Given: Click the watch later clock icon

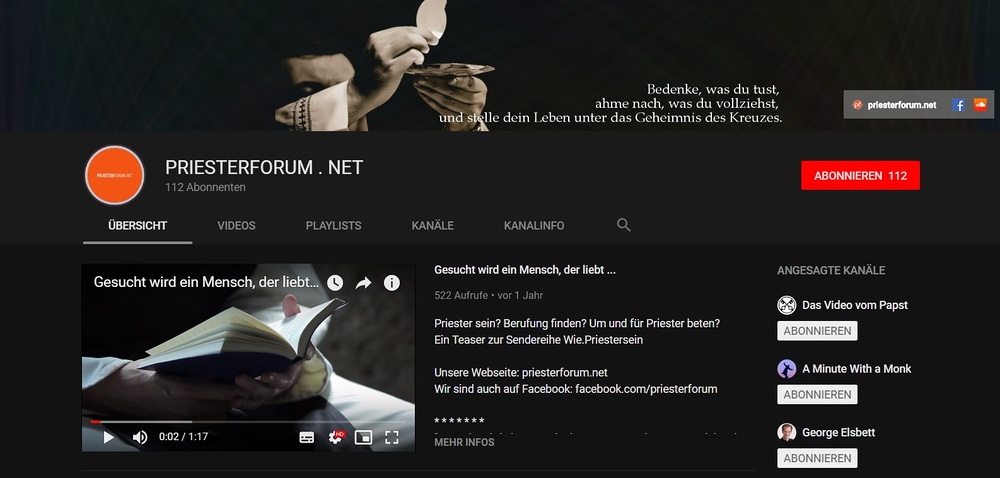Looking at the screenshot, I should tap(335, 283).
